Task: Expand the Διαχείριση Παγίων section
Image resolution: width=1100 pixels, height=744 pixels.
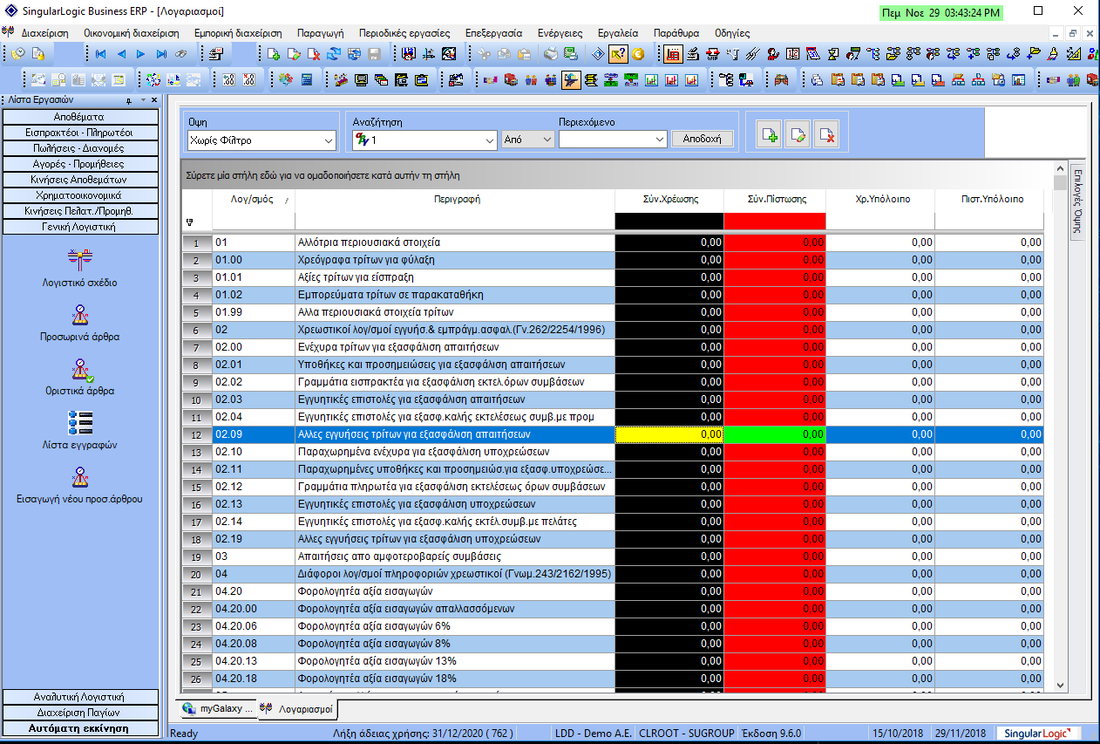Action: pyautogui.click(x=80, y=712)
